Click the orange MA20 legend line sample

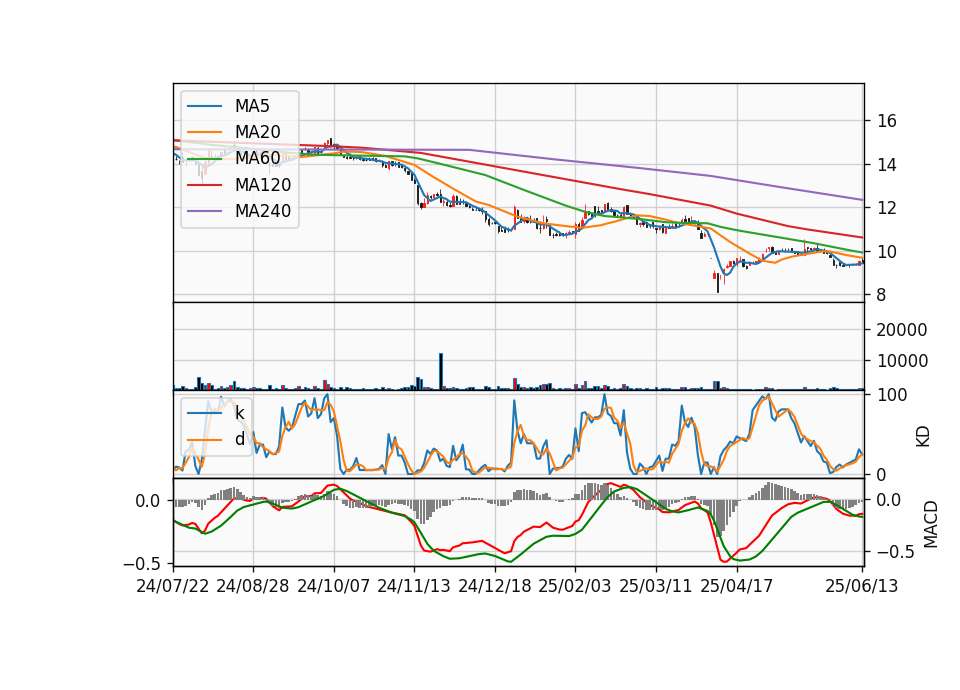(204, 132)
